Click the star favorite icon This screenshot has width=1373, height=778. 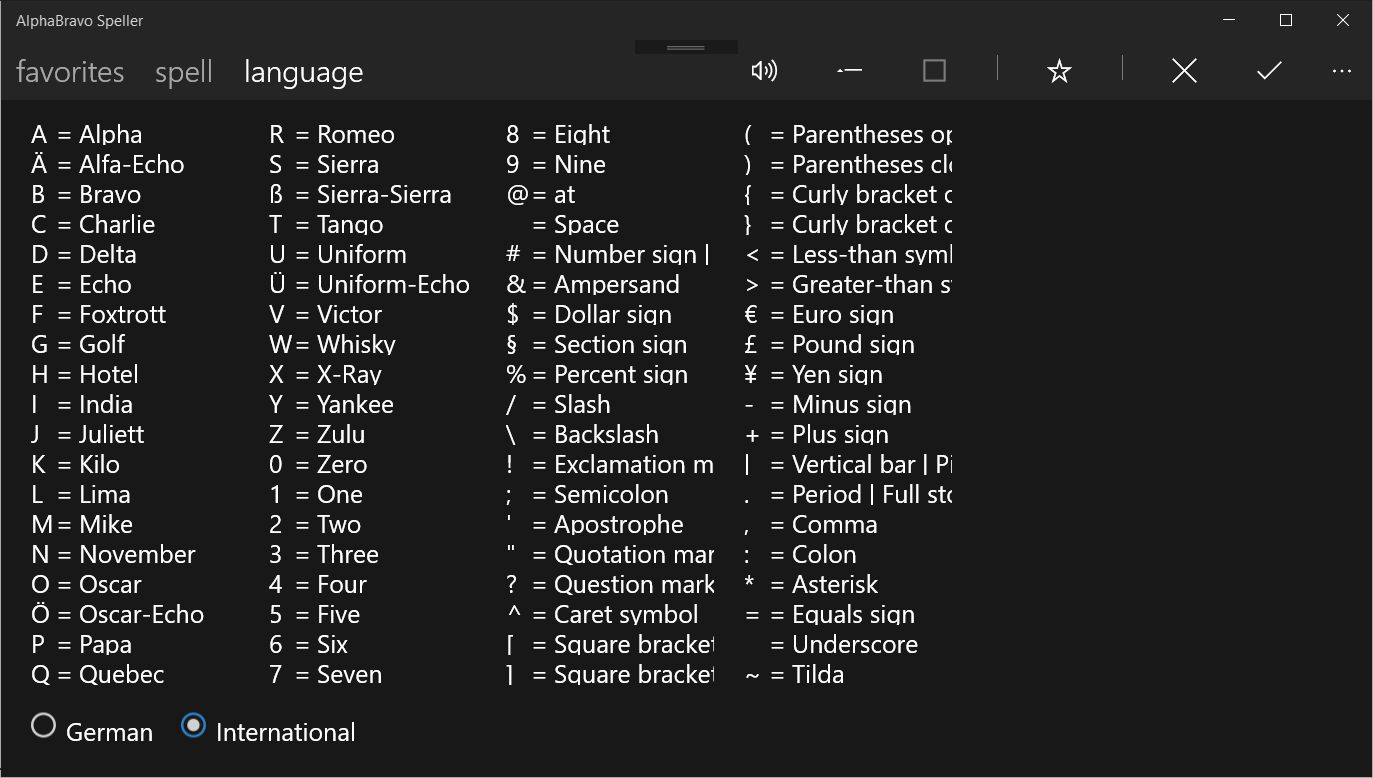pyautogui.click(x=1059, y=71)
